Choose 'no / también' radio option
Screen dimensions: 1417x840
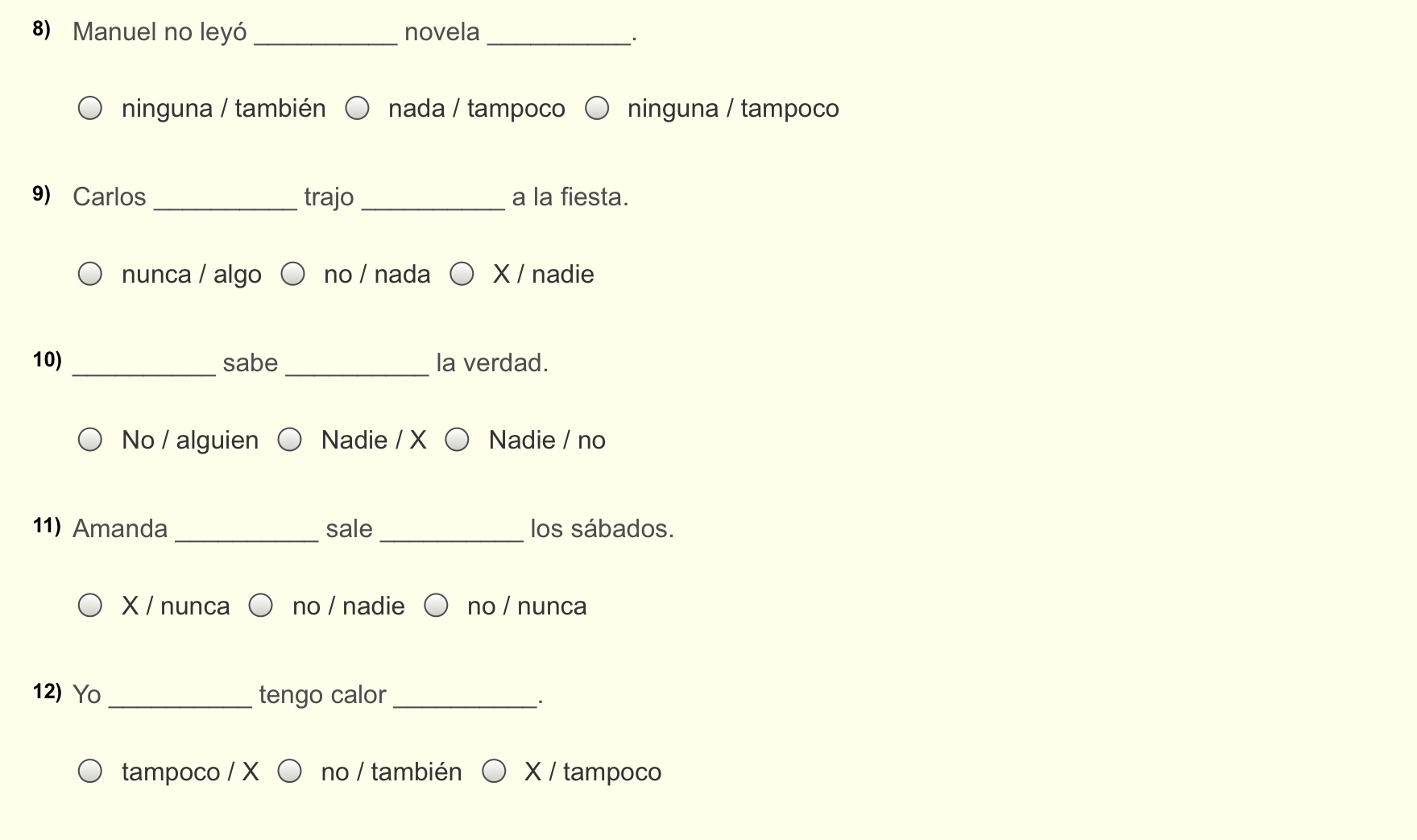coord(290,772)
